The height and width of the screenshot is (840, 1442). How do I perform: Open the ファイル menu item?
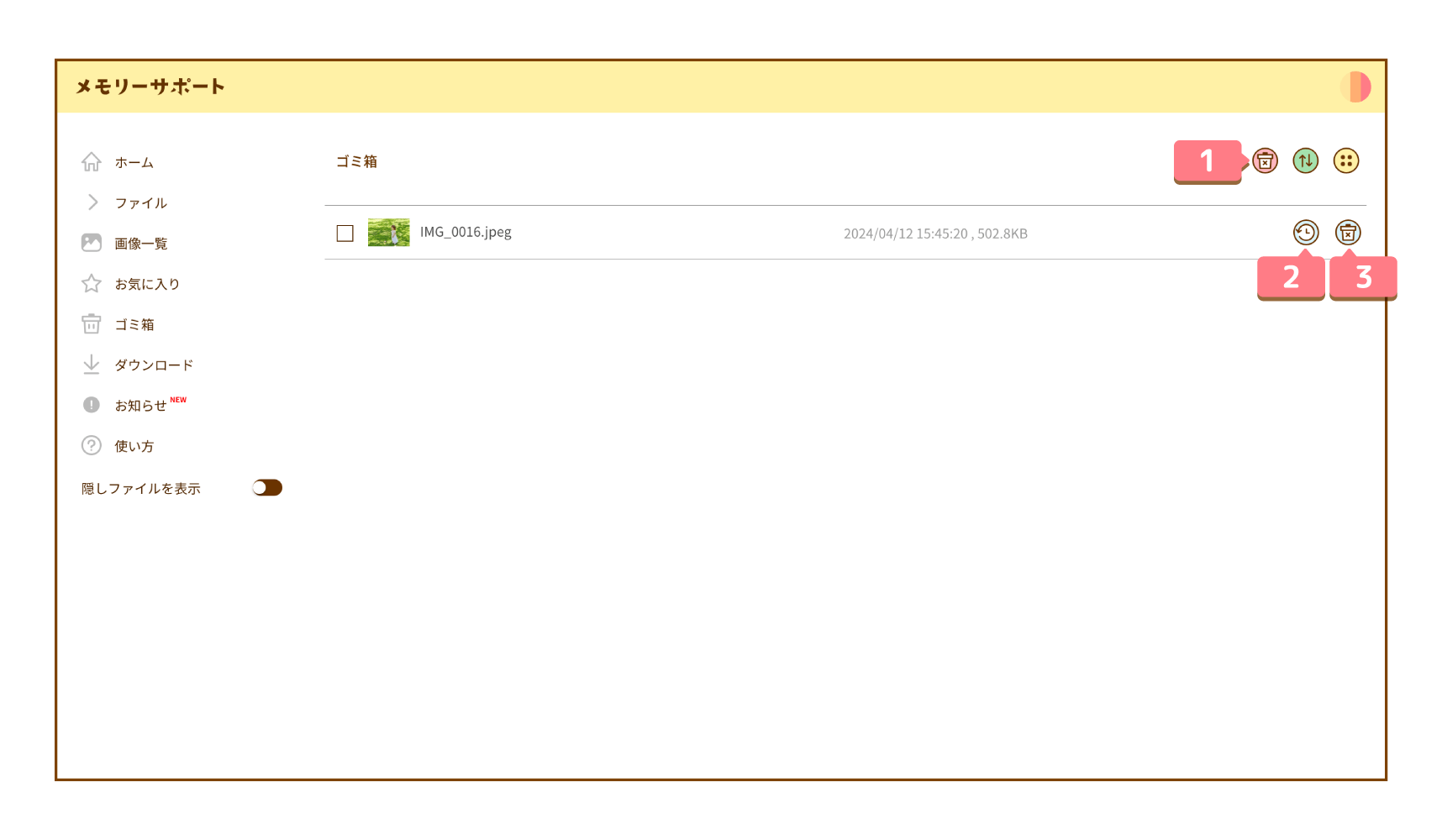tap(141, 202)
